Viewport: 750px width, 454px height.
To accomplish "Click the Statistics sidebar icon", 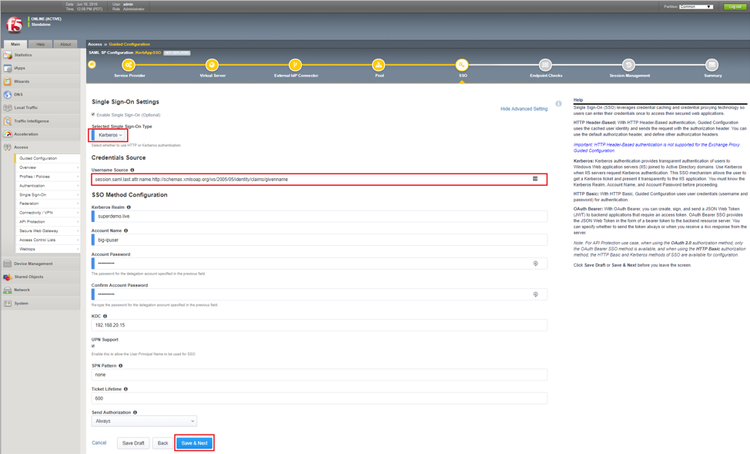I will click(8, 55).
